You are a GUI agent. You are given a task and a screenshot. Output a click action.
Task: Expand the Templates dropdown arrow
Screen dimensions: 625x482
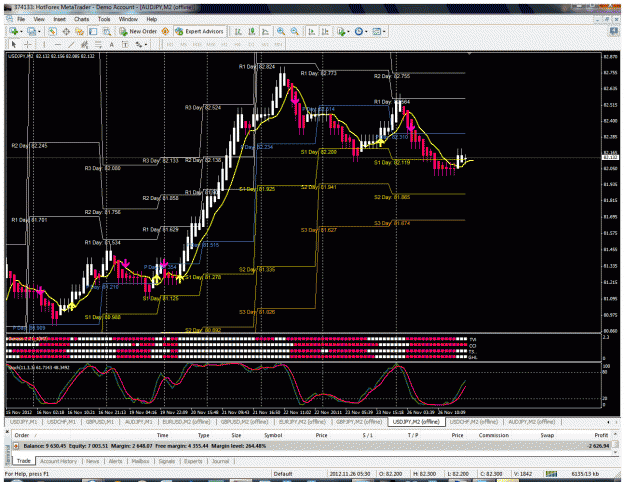click(x=384, y=31)
